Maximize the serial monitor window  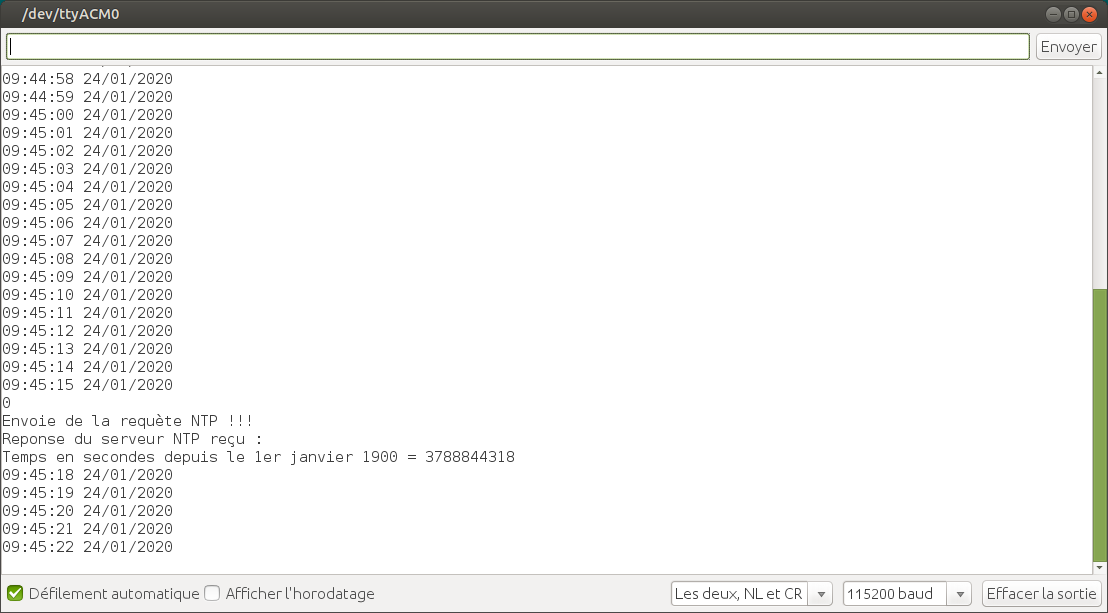(x=1071, y=14)
